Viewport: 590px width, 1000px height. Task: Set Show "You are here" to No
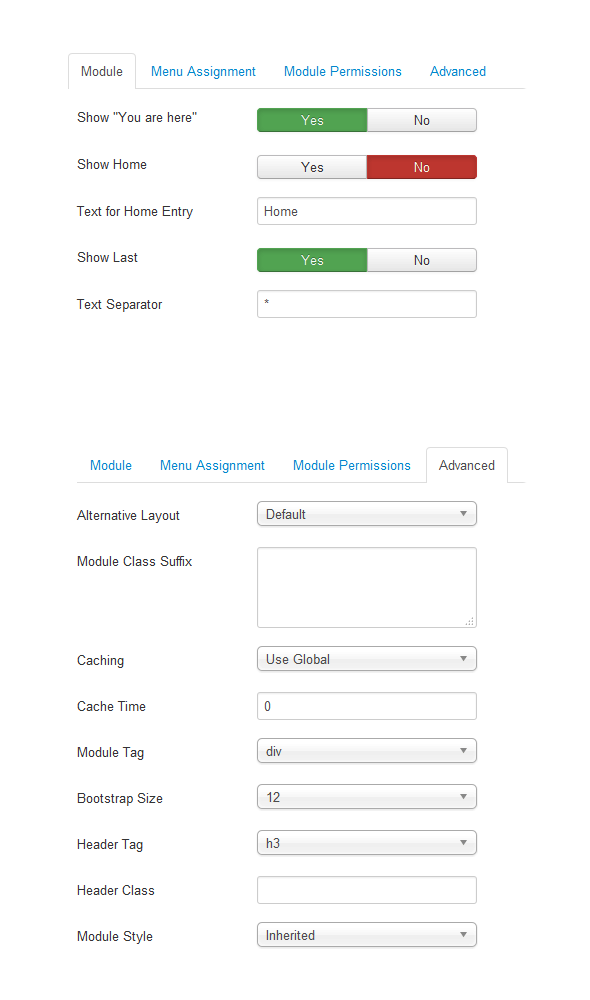pyautogui.click(x=422, y=120)
